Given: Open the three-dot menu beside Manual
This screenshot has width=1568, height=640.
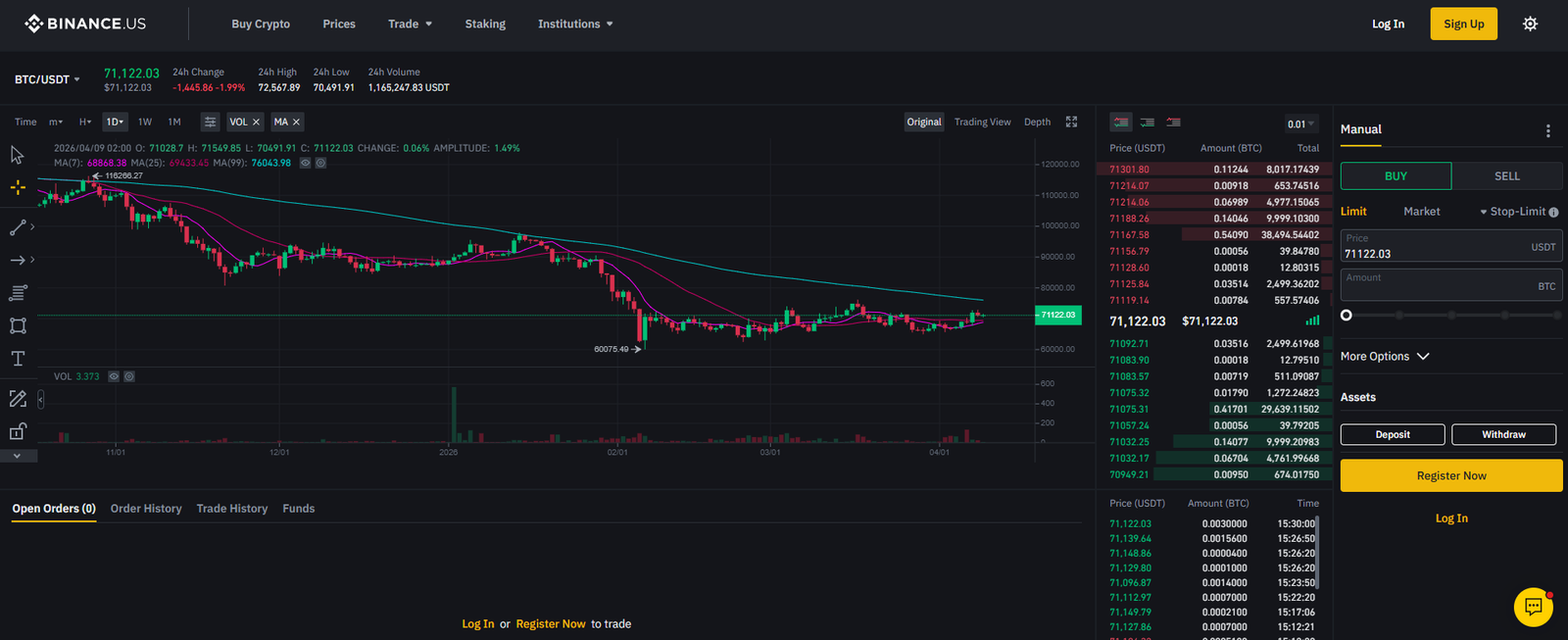Looking at the screenshot, I should (1547, 130).
